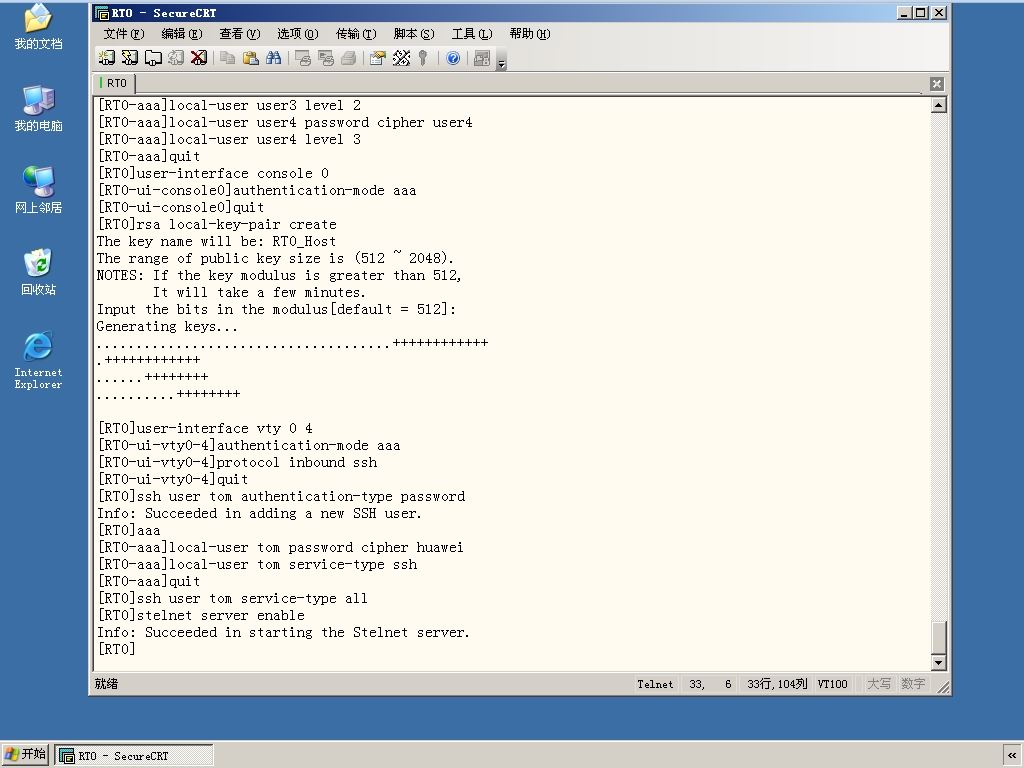
Task: Click the Disconnect red X icon
Action: point(199,58)
